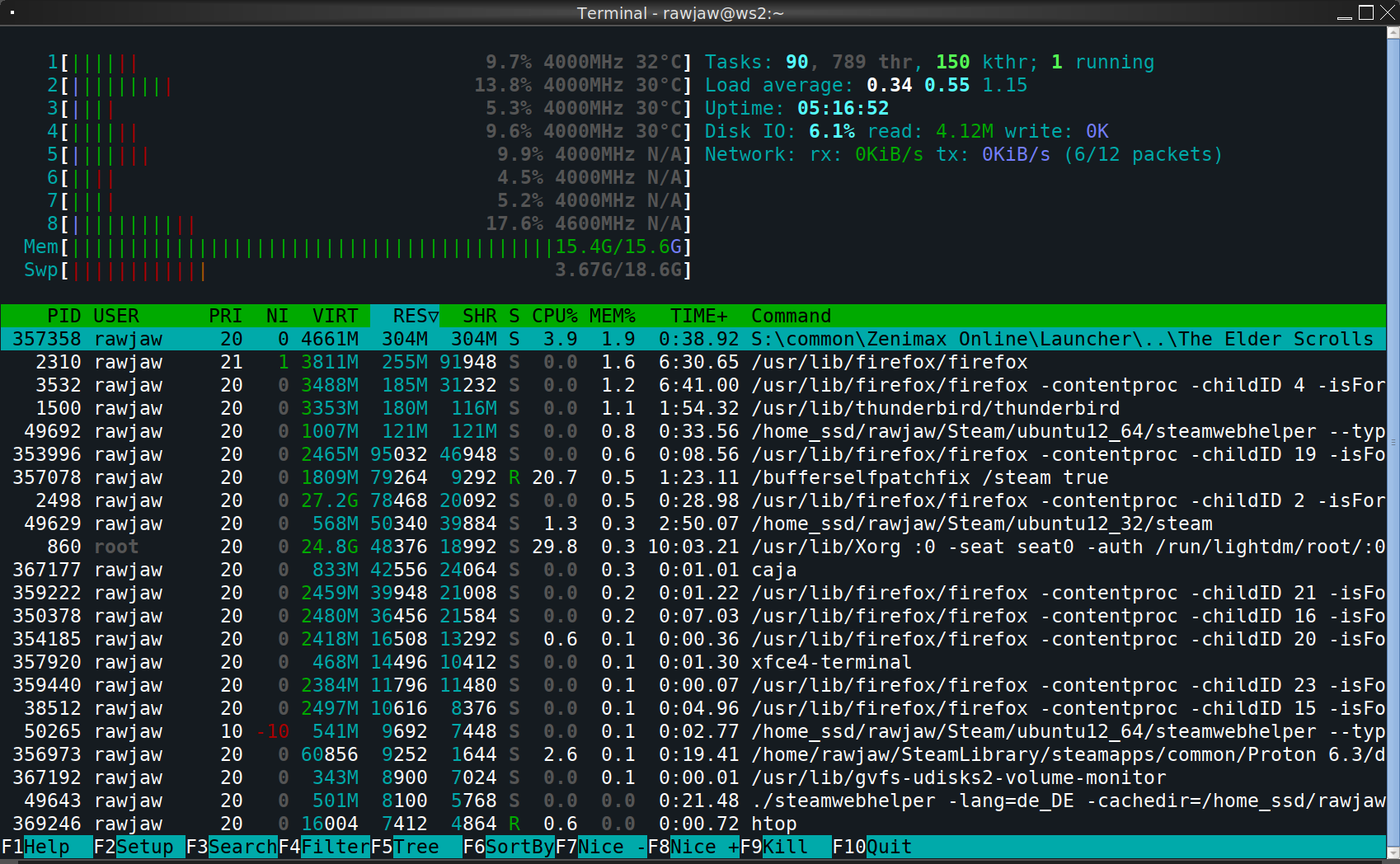
Task: Click the Tasks count line
Action: [929, 62]
